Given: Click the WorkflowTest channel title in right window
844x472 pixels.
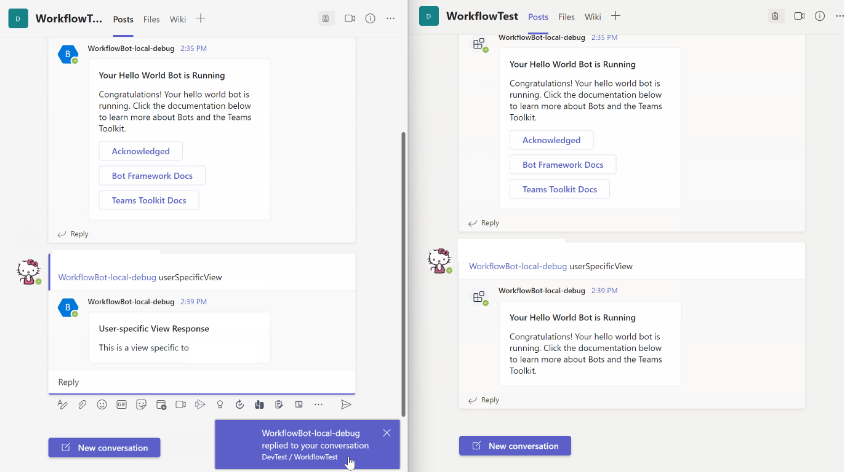Looking at the screenshot, I should click(x=482, y=16).
